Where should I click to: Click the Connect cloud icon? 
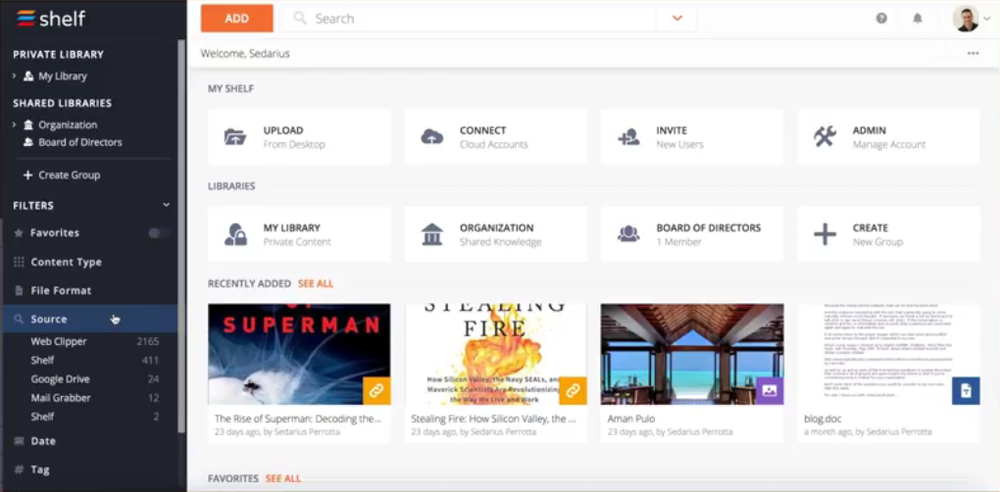point(432,137)
